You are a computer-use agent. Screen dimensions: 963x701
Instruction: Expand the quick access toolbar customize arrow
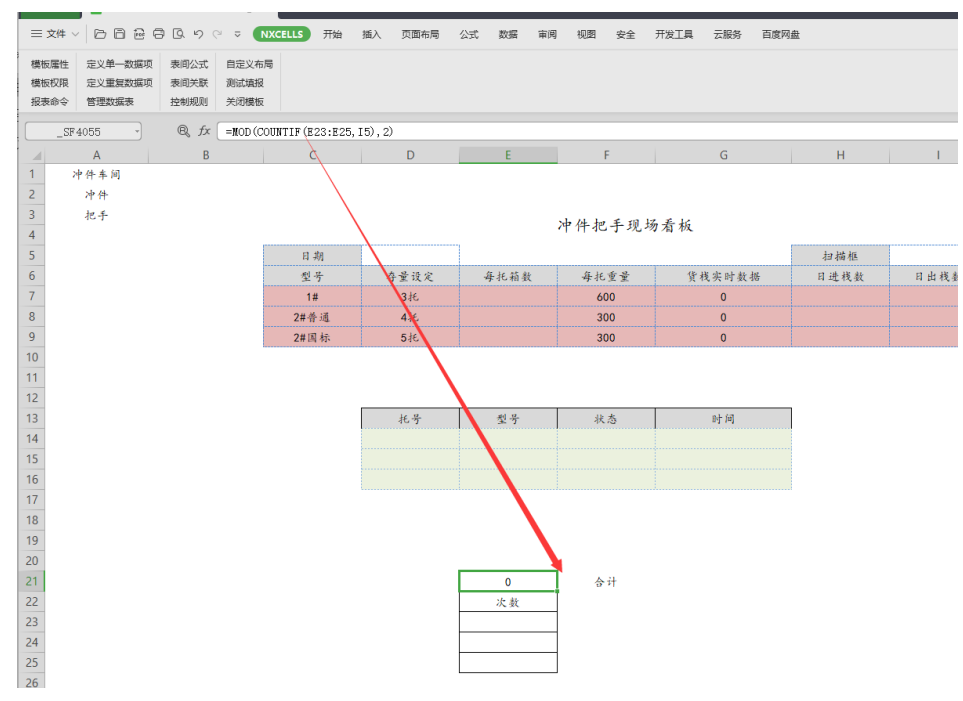[x=237, y=34]
